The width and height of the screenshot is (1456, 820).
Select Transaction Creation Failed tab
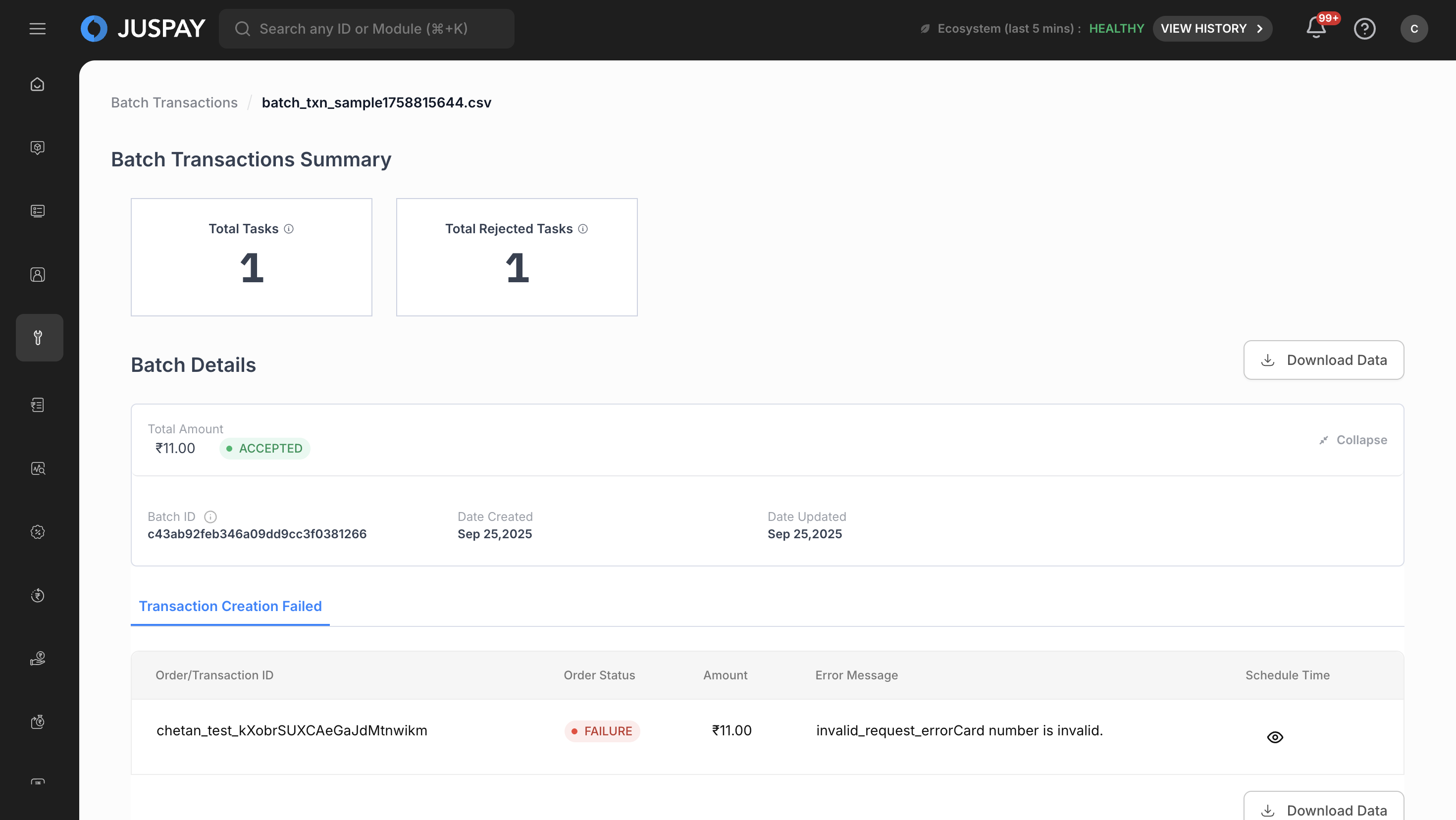pos(230,606)
